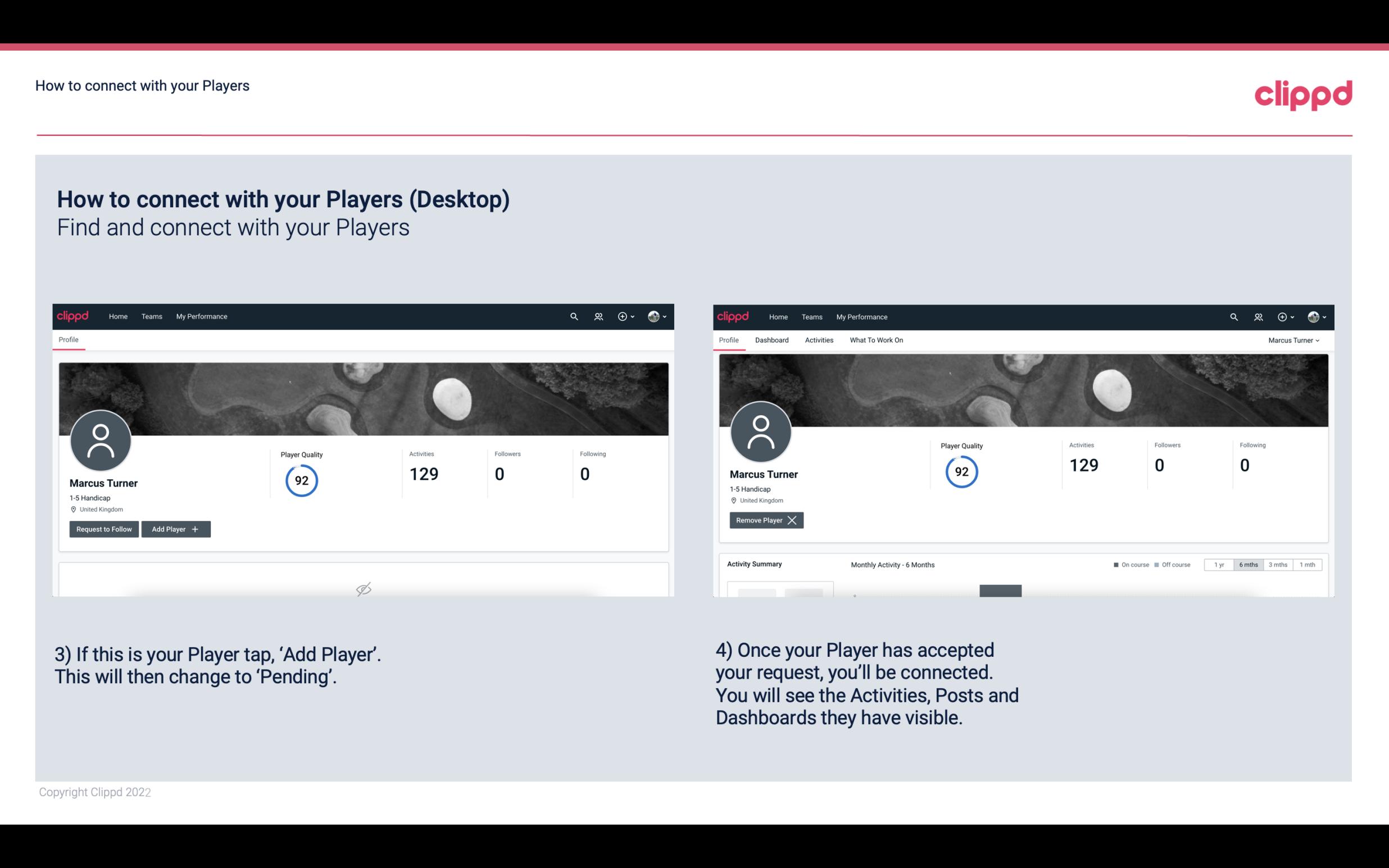Click the Clippd logo icon top left

[x=73, y=316]
